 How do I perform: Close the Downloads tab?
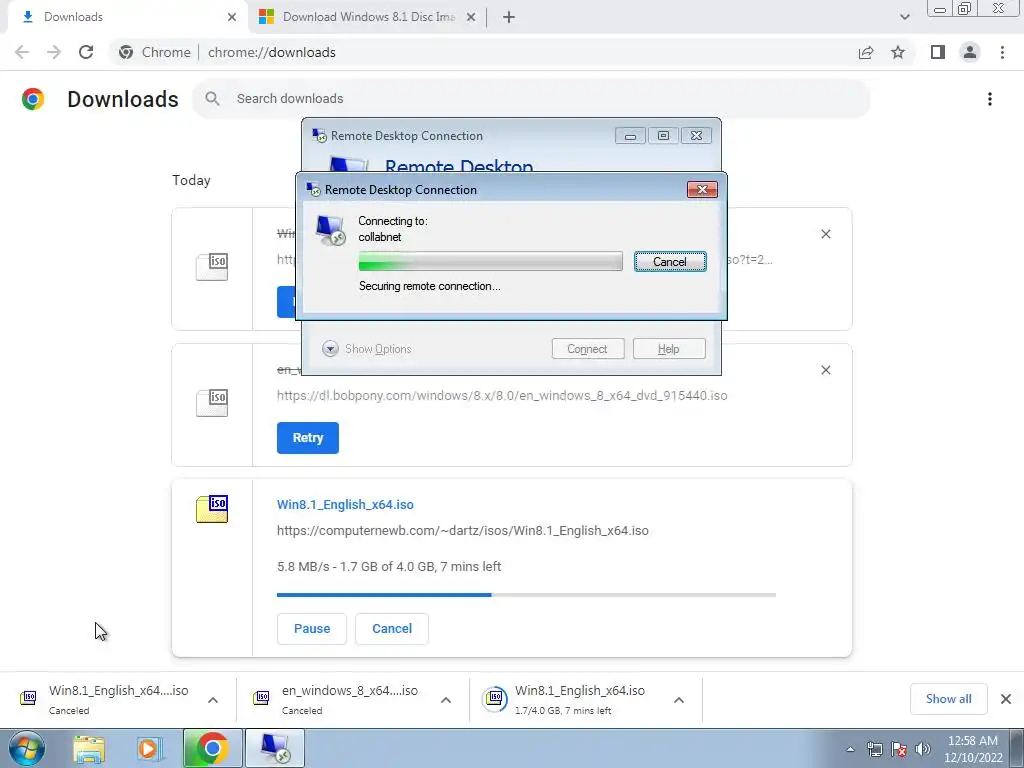coord(232,17)
